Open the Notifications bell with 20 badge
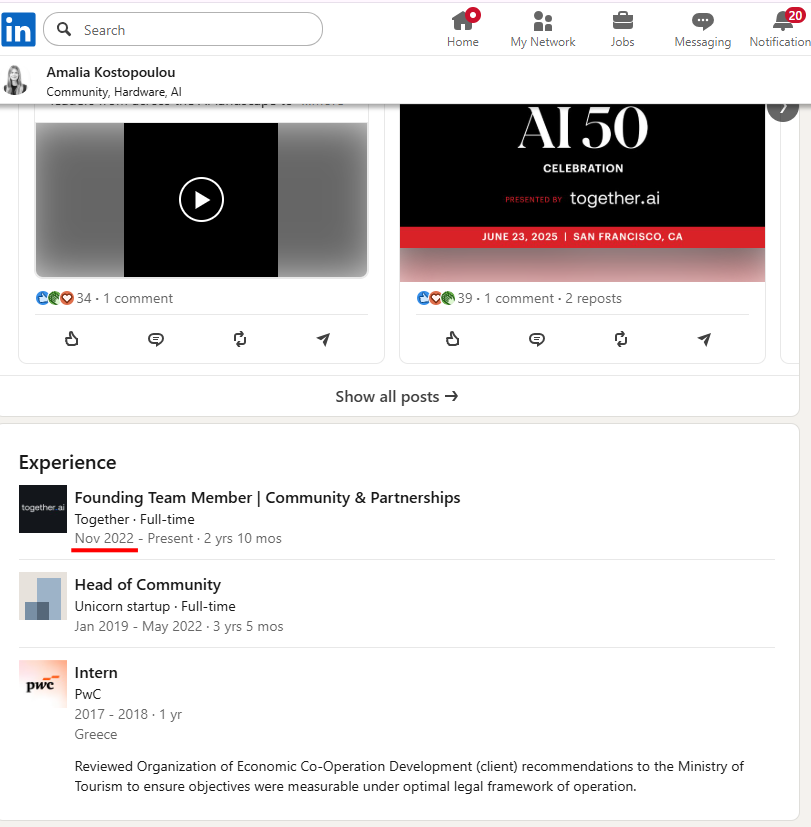The height and width of the screenshot is (827, 811). click(x=780, y=30)
